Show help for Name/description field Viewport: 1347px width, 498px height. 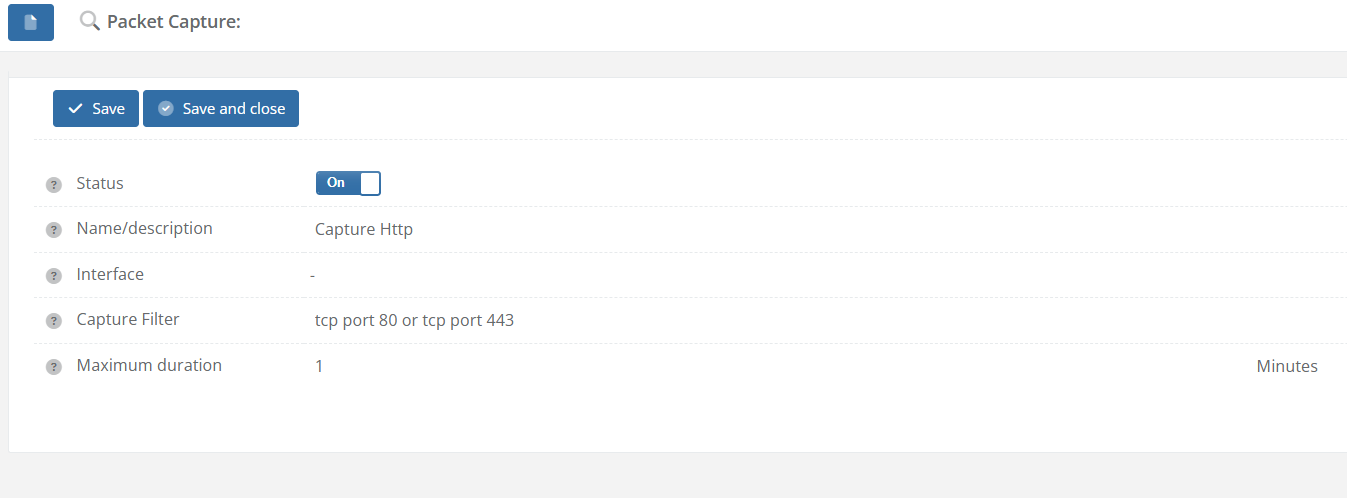click(x=54, y=230)
